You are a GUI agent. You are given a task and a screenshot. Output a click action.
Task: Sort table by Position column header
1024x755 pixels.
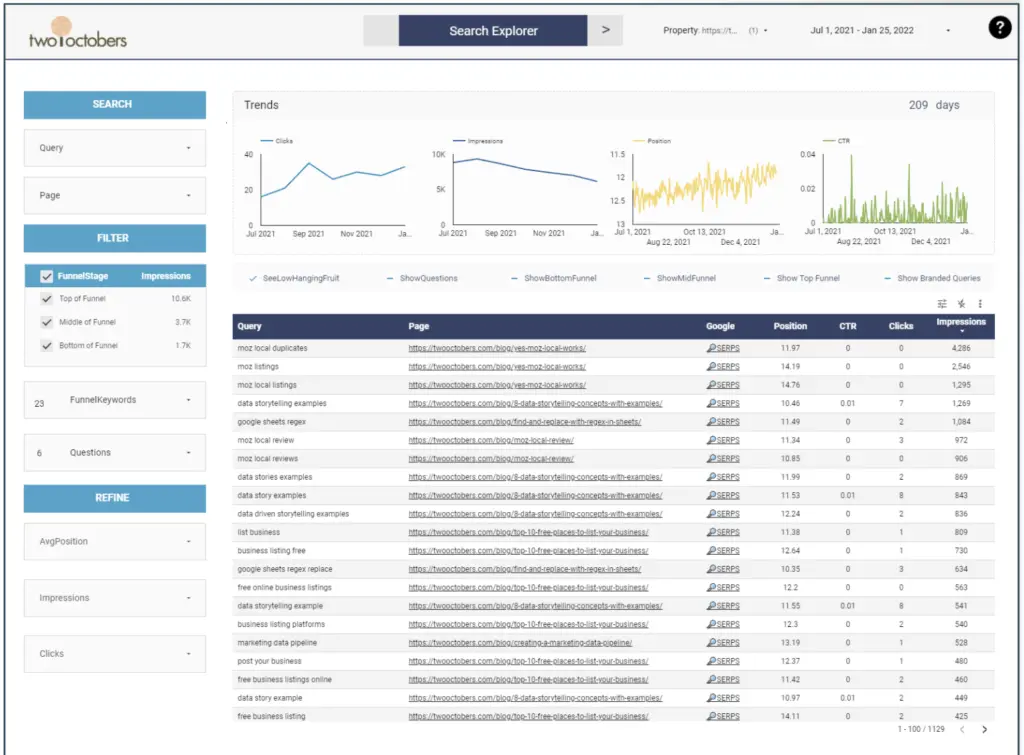tap(790, 326)
